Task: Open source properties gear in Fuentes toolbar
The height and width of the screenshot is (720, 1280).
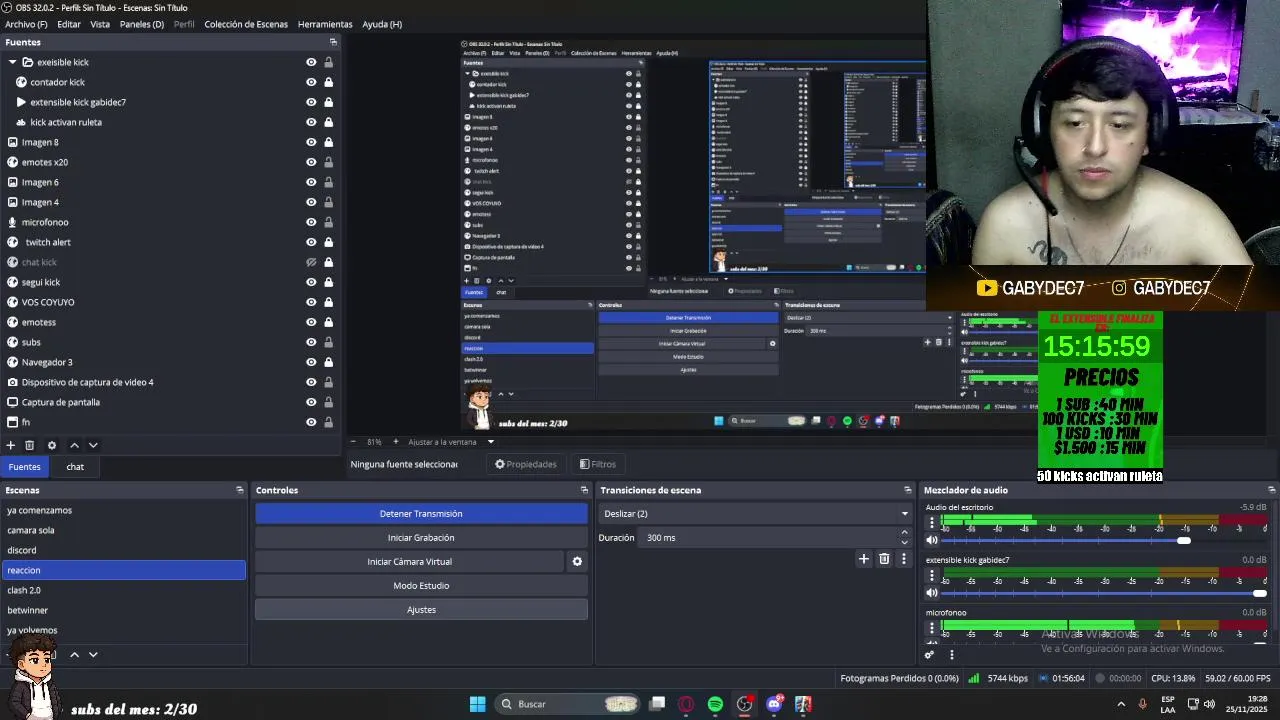Action: click(x=52, y=445)
